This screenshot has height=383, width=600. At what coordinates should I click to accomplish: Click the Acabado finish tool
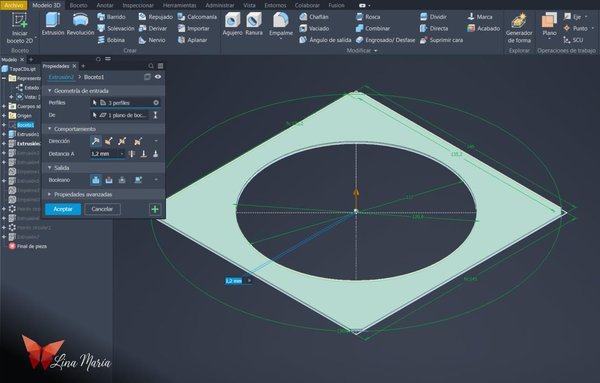pos(484,28)
